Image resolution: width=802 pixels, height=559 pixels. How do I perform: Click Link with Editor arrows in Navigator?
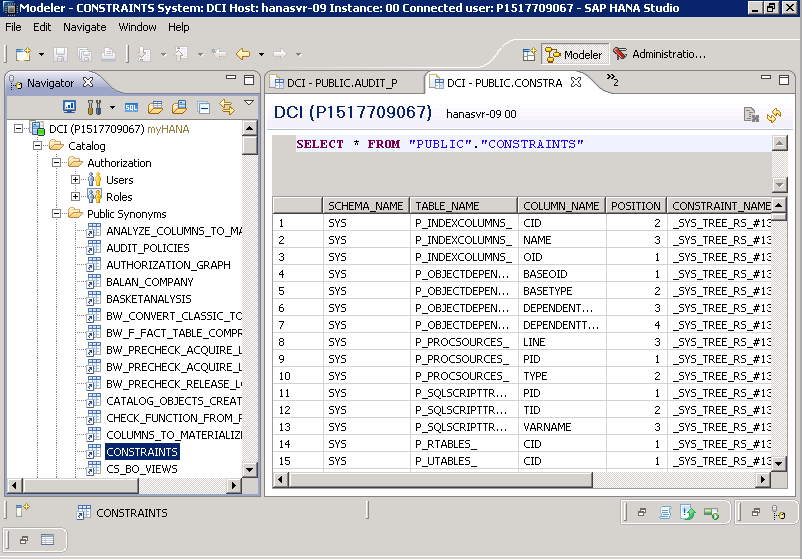coord(226,107)
